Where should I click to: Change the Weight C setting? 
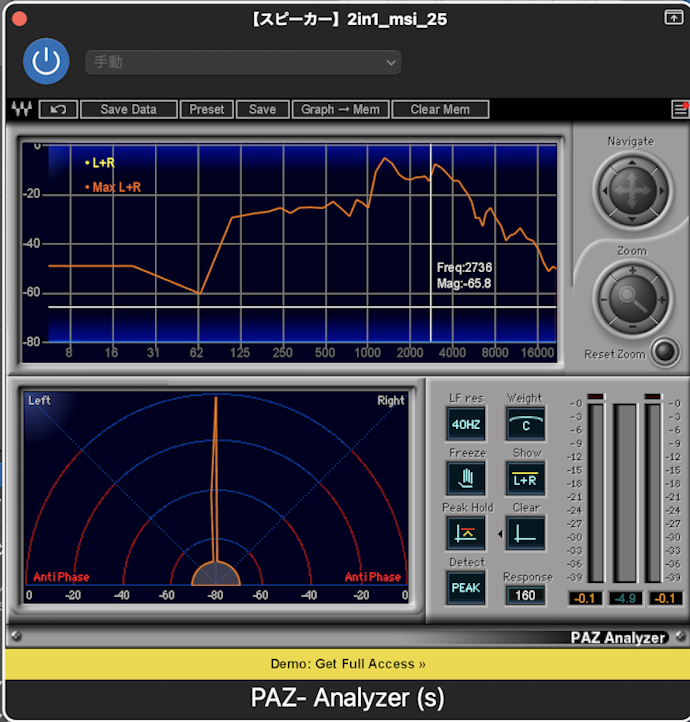[x=526, y=424]
